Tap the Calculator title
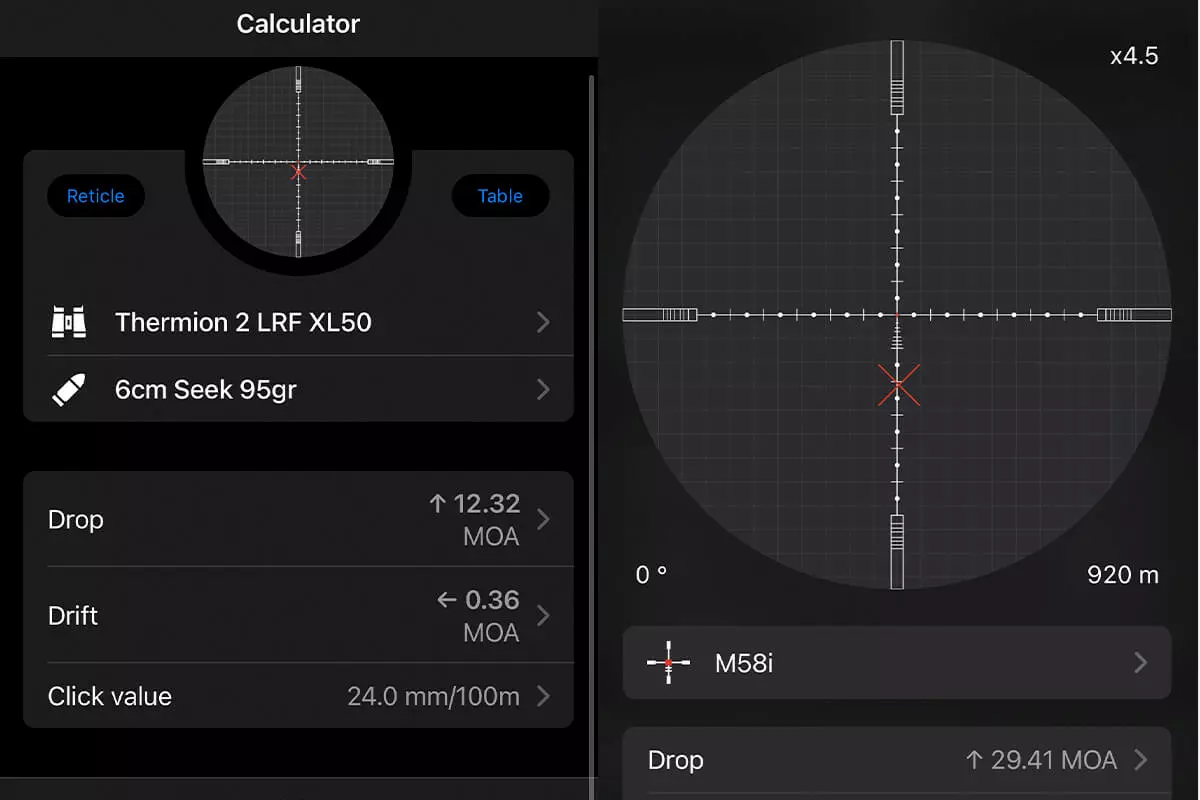 click(298, 24)
